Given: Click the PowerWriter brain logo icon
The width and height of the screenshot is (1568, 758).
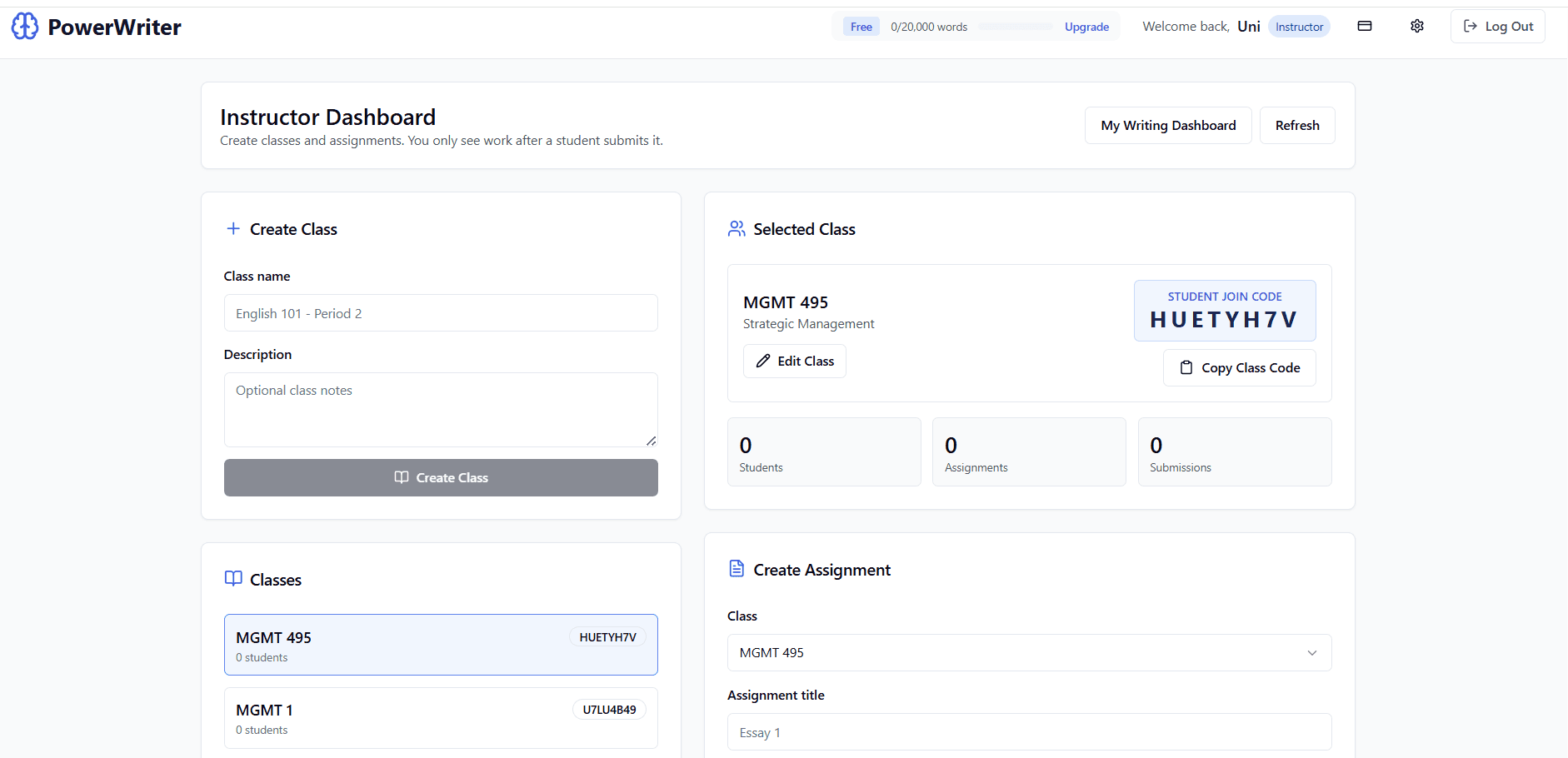Looking at the screenshot, I should pos(25,27).
